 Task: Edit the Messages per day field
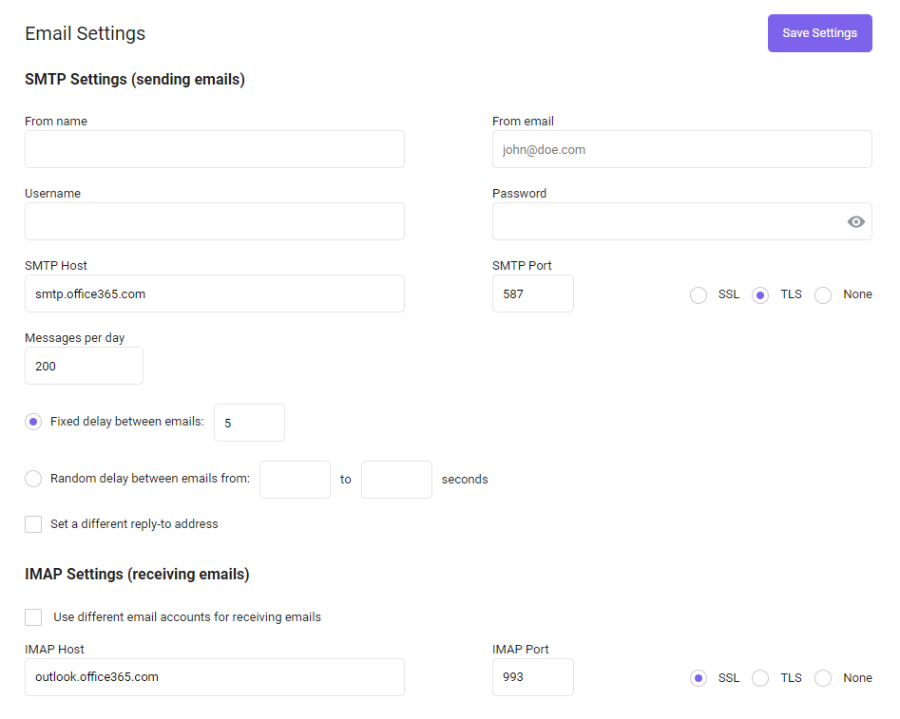coord(84,366)
